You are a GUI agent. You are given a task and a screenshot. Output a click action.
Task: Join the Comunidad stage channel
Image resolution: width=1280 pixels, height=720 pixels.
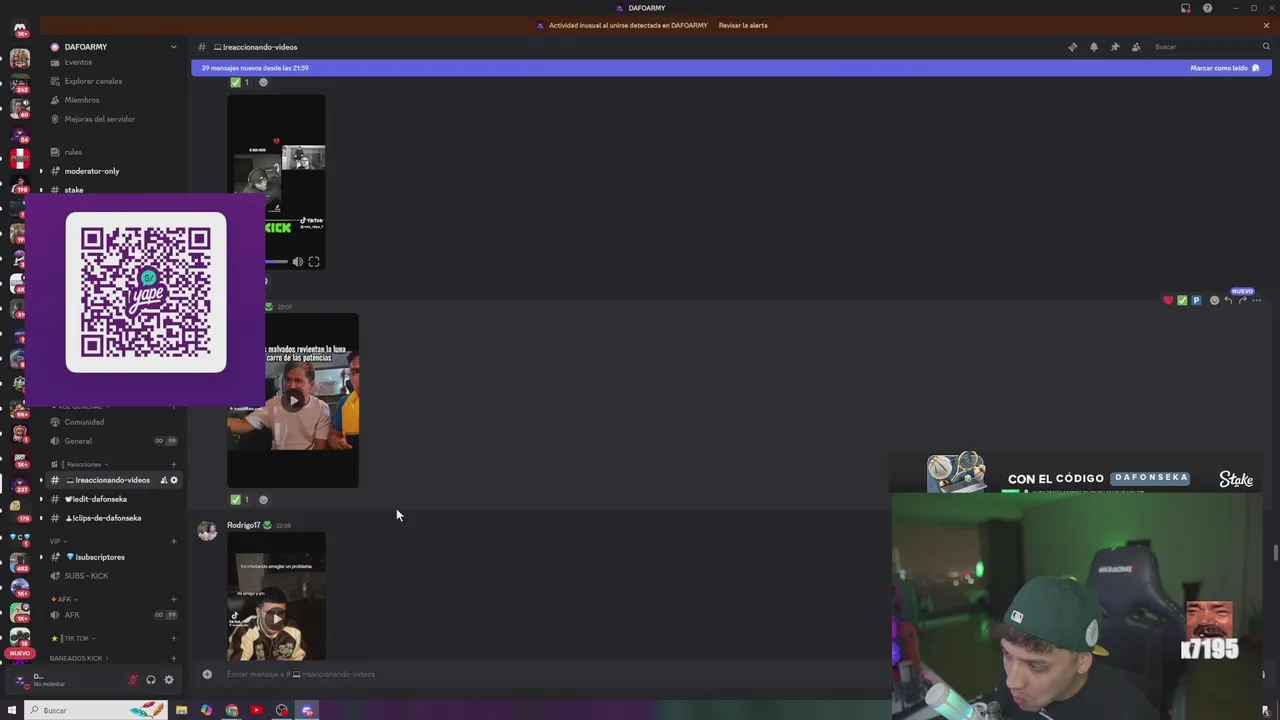(x=84, y=422)
